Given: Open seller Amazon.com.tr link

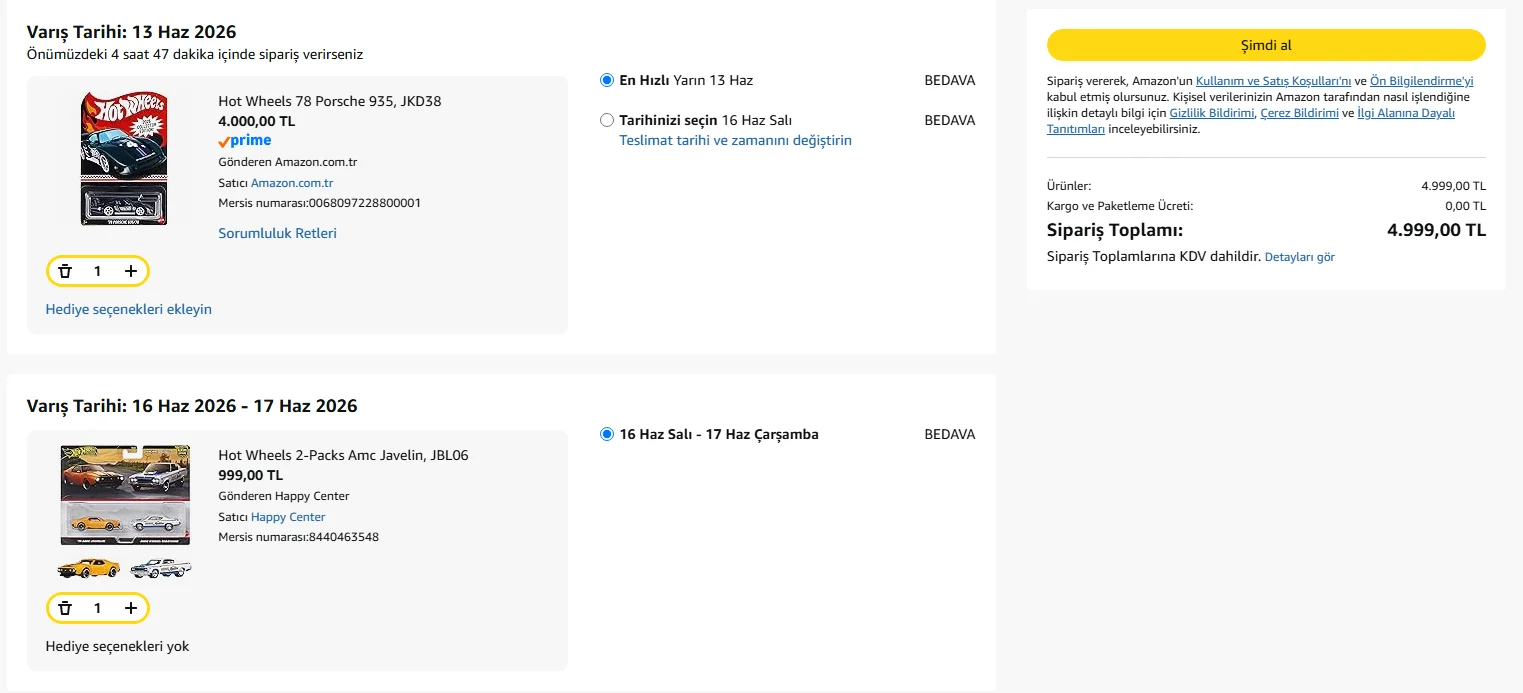Looking at the screenshot, I should click(292, 183).
